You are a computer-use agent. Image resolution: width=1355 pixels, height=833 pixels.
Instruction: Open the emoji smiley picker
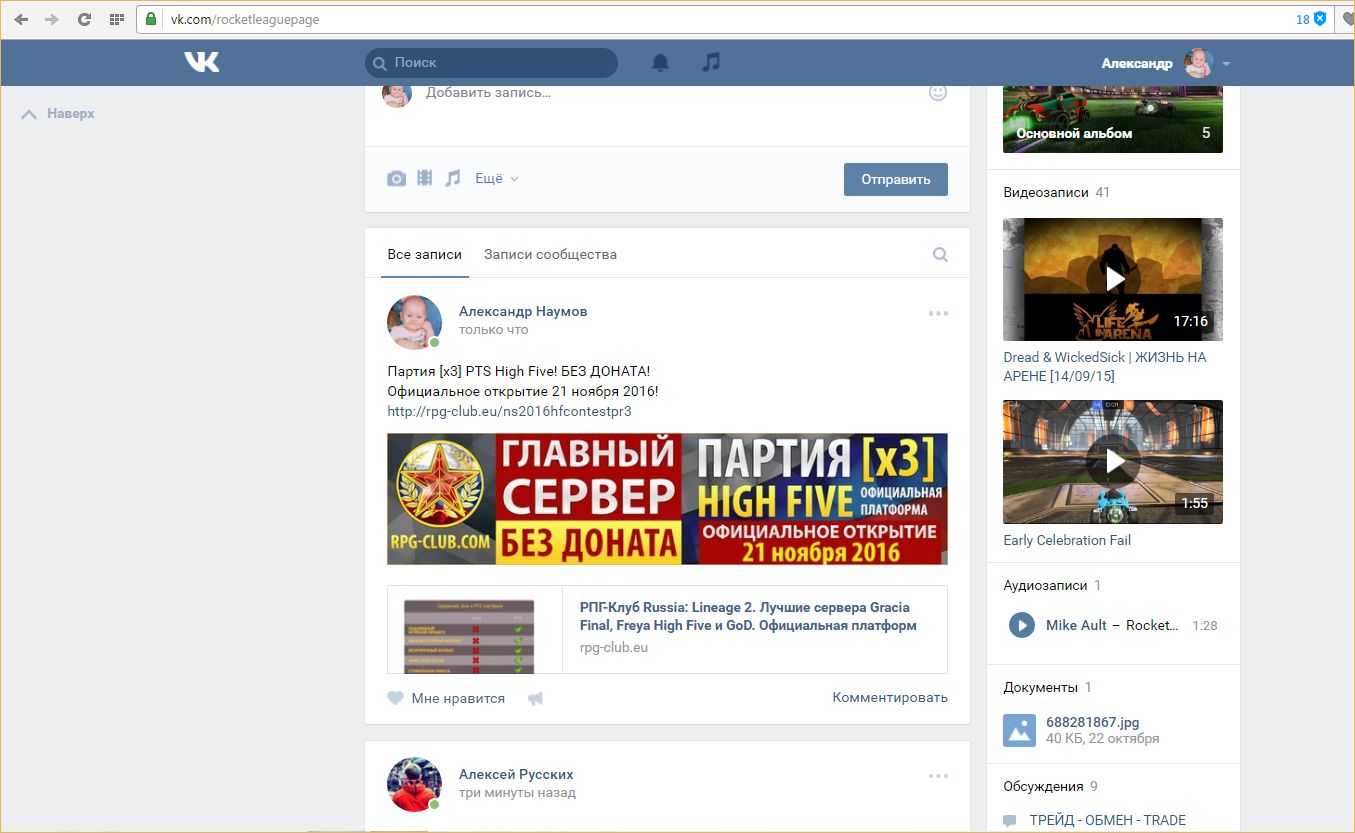click(x=938, y=92)
